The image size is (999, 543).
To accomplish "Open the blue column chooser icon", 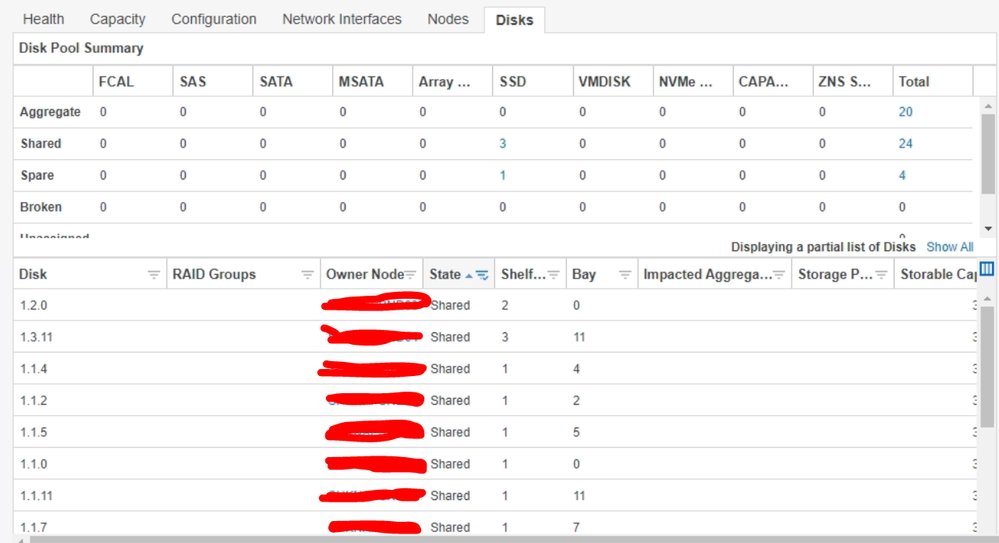I will tap(987, 268).
